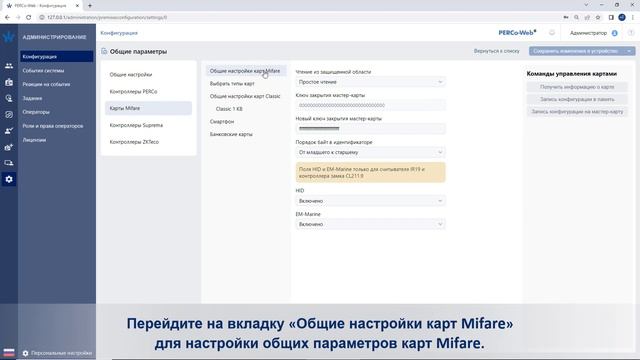640x360 pixels.
Task: Expand the HID dropdown set to Включено
Action: coord(370,201)
